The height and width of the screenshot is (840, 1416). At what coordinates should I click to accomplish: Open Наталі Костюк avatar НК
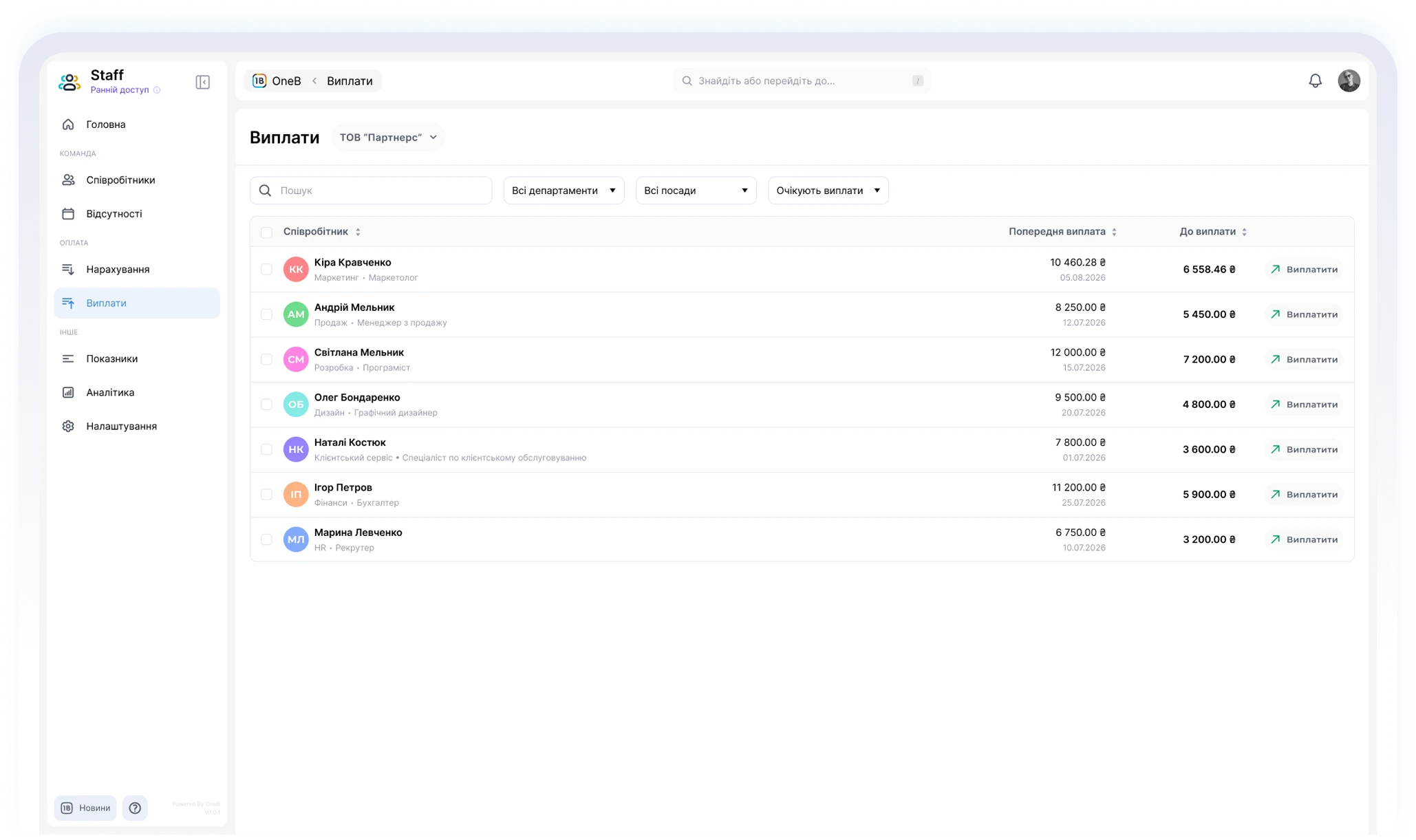[296, 449]
